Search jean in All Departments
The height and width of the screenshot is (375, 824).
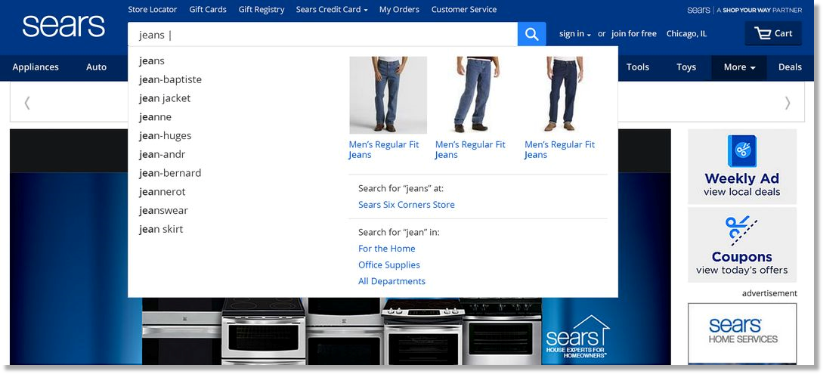[392, 282]
